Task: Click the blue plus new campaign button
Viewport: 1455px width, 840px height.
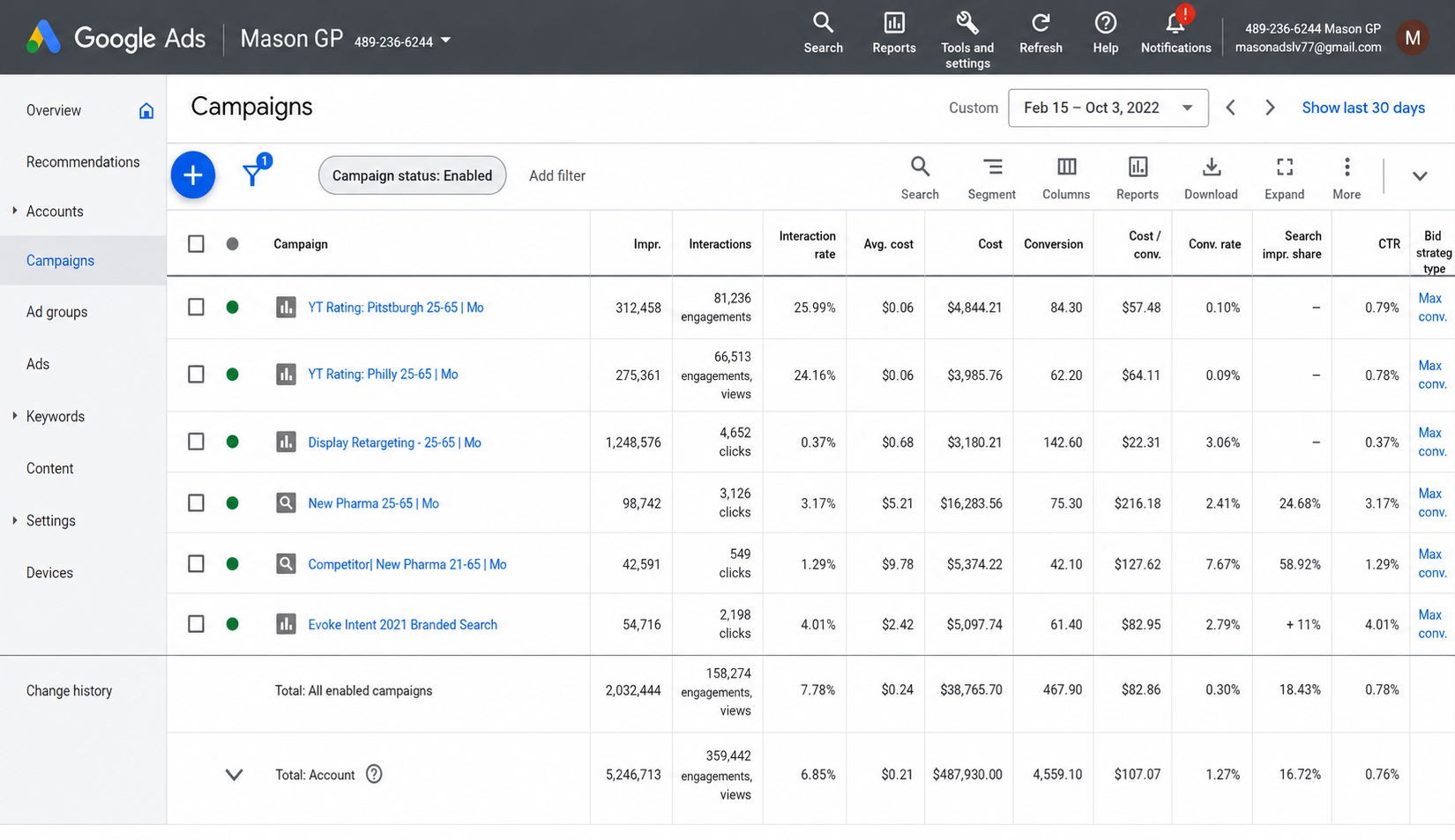Action: [x=193, y=175]
